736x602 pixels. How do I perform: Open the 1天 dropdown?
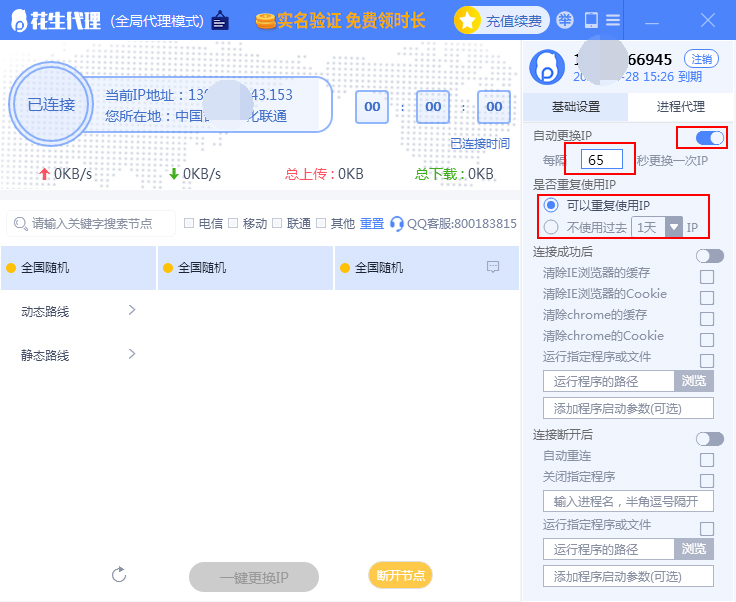pos(657,227)
